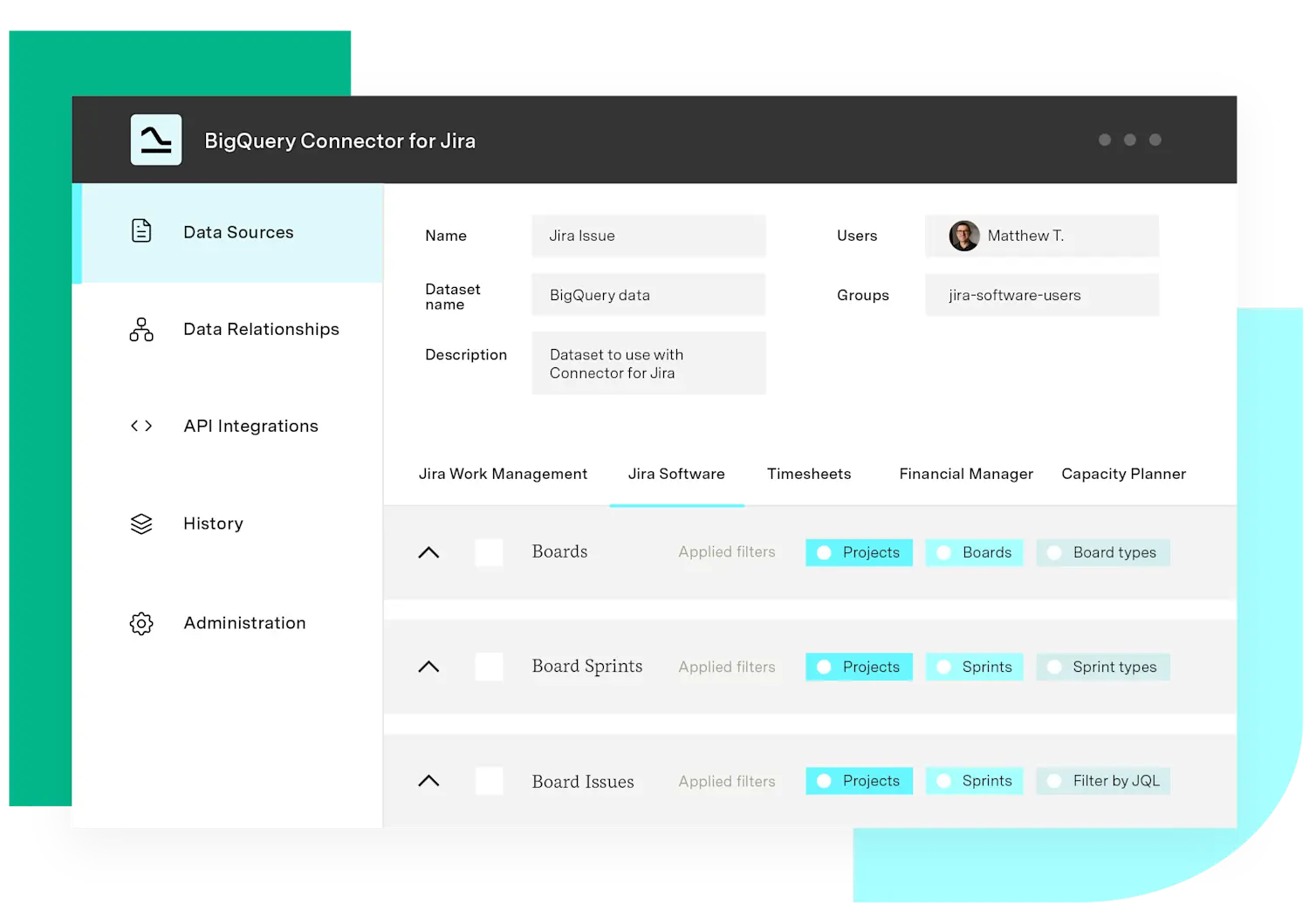Toggle Projects filter in Board Issues row

click(x=859, y=781)
